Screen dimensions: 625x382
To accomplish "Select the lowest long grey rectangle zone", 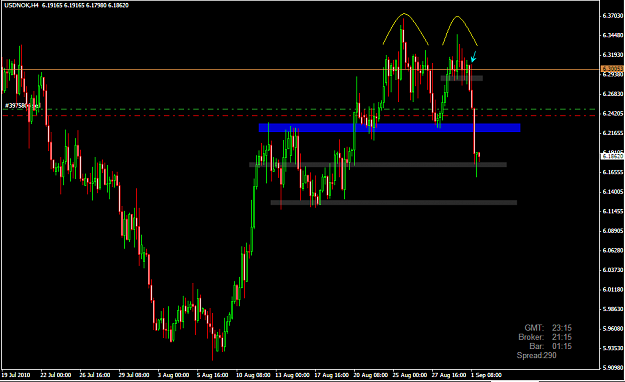I will click(x=394, y=203).
